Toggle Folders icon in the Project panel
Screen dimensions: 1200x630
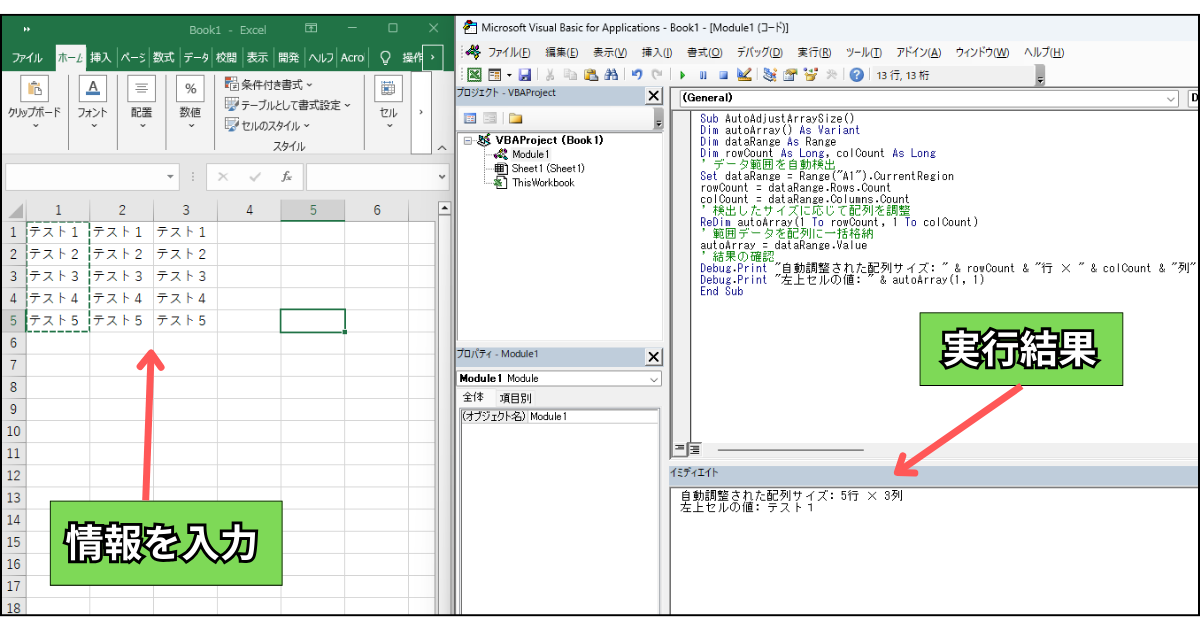(x=515, y=118)
